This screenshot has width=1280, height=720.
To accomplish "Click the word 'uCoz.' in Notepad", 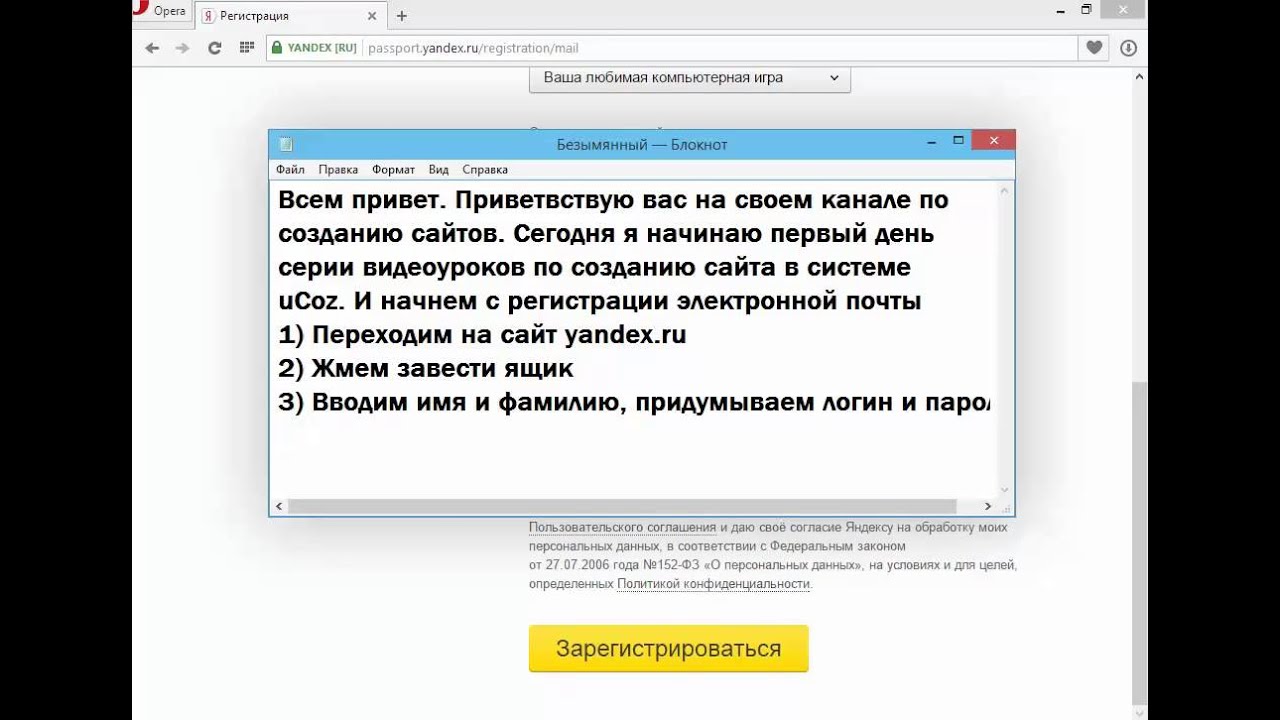I will (x=312, y=301).
